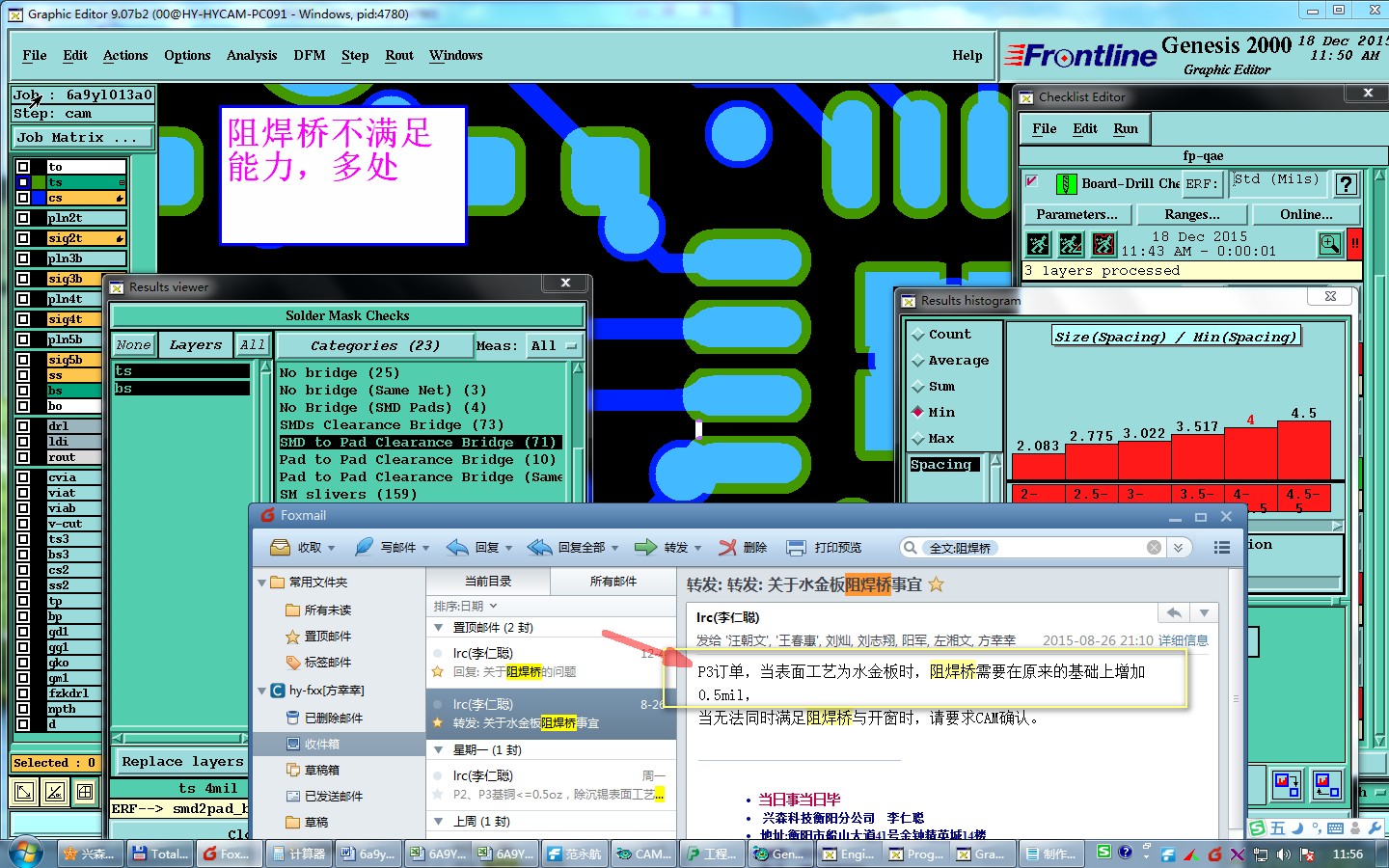Open the Analysis menu
Viewport: 1389px width, 868px height.
coord(252,56)
